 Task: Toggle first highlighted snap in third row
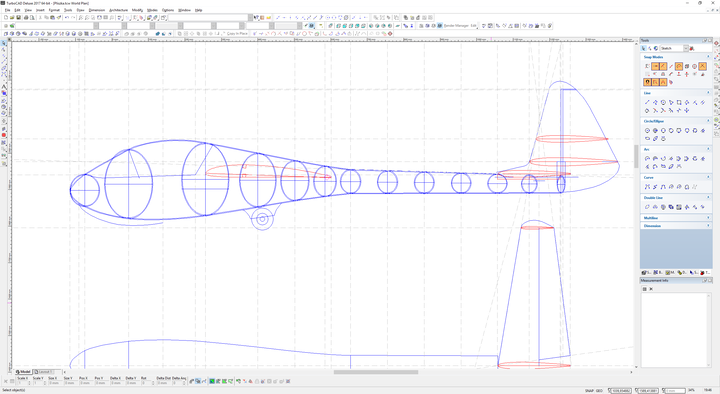[x=647, y=82]
